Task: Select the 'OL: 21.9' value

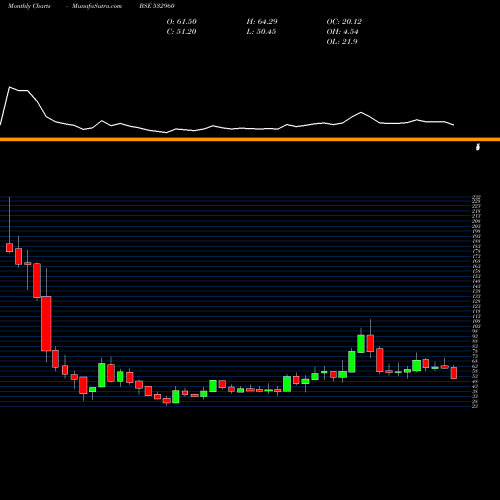Action: tap(342, 42)
